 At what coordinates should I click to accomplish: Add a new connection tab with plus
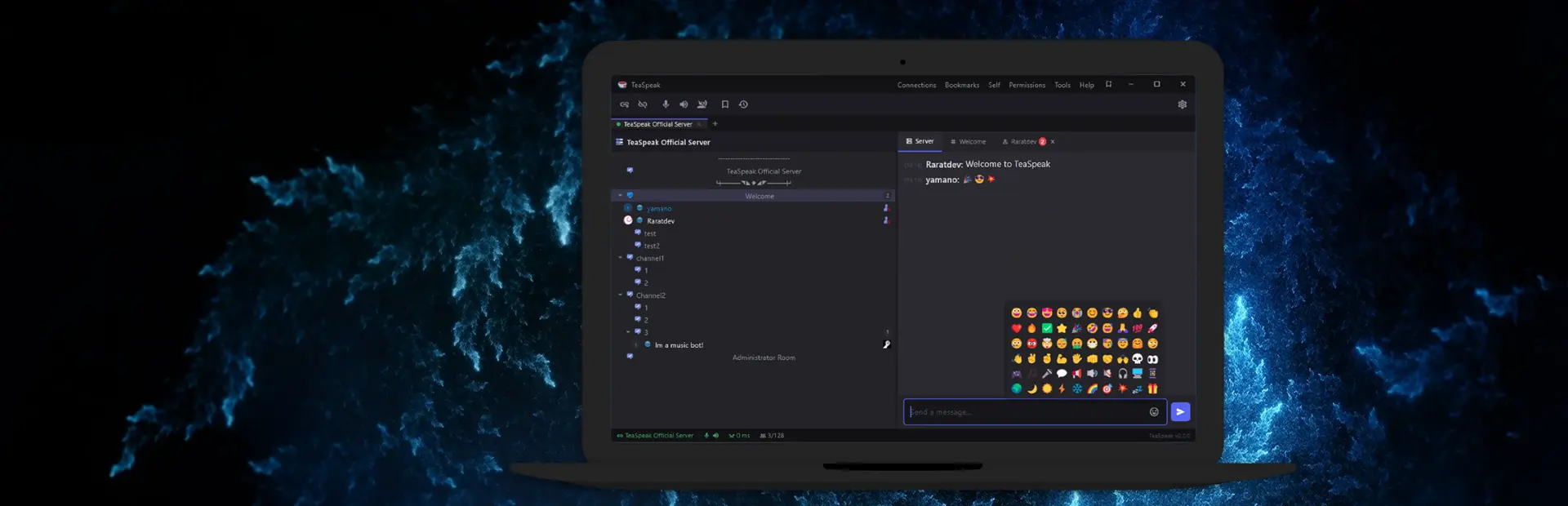[x=715, y=124]
